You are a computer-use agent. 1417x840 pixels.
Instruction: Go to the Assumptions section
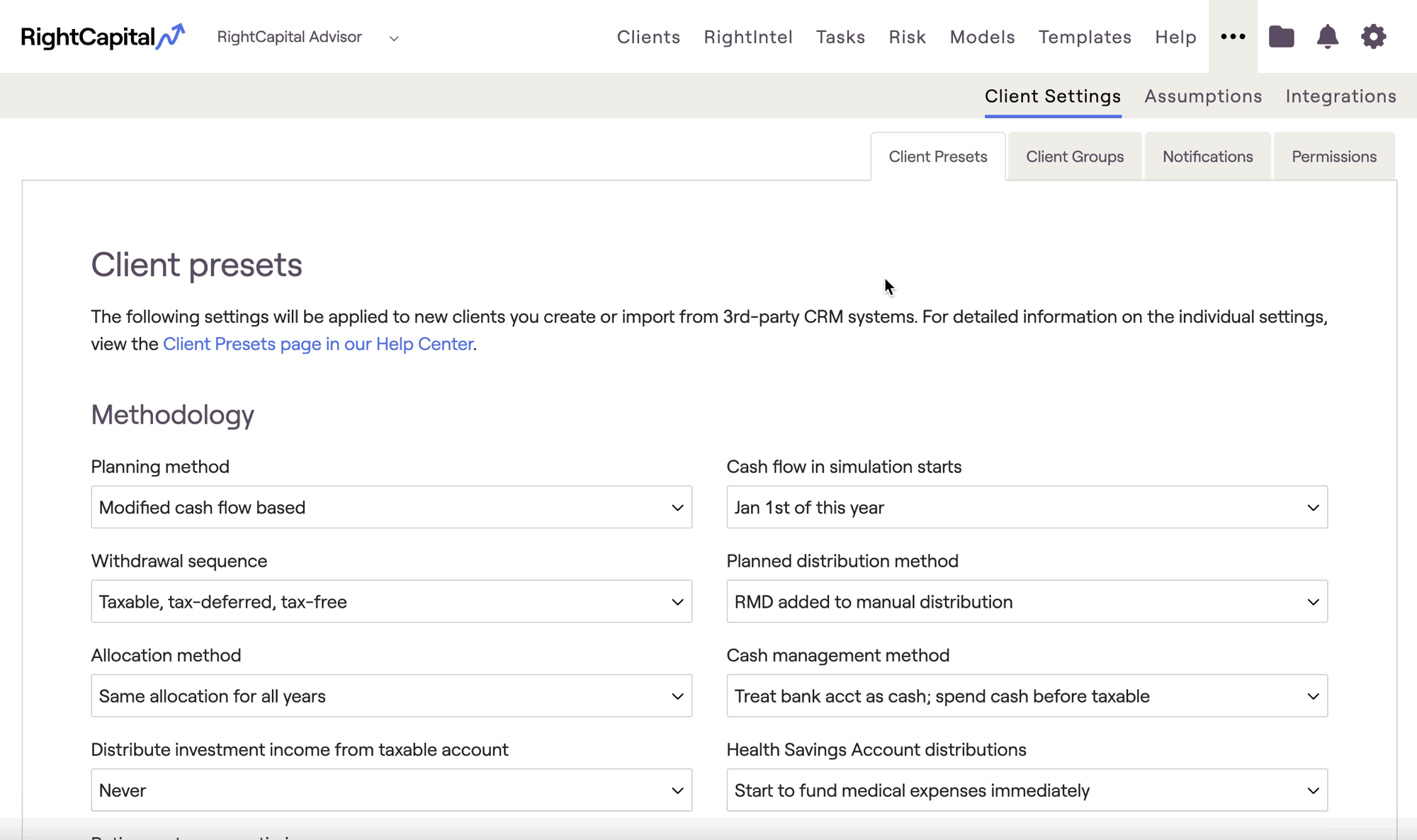click(1203, 96)
